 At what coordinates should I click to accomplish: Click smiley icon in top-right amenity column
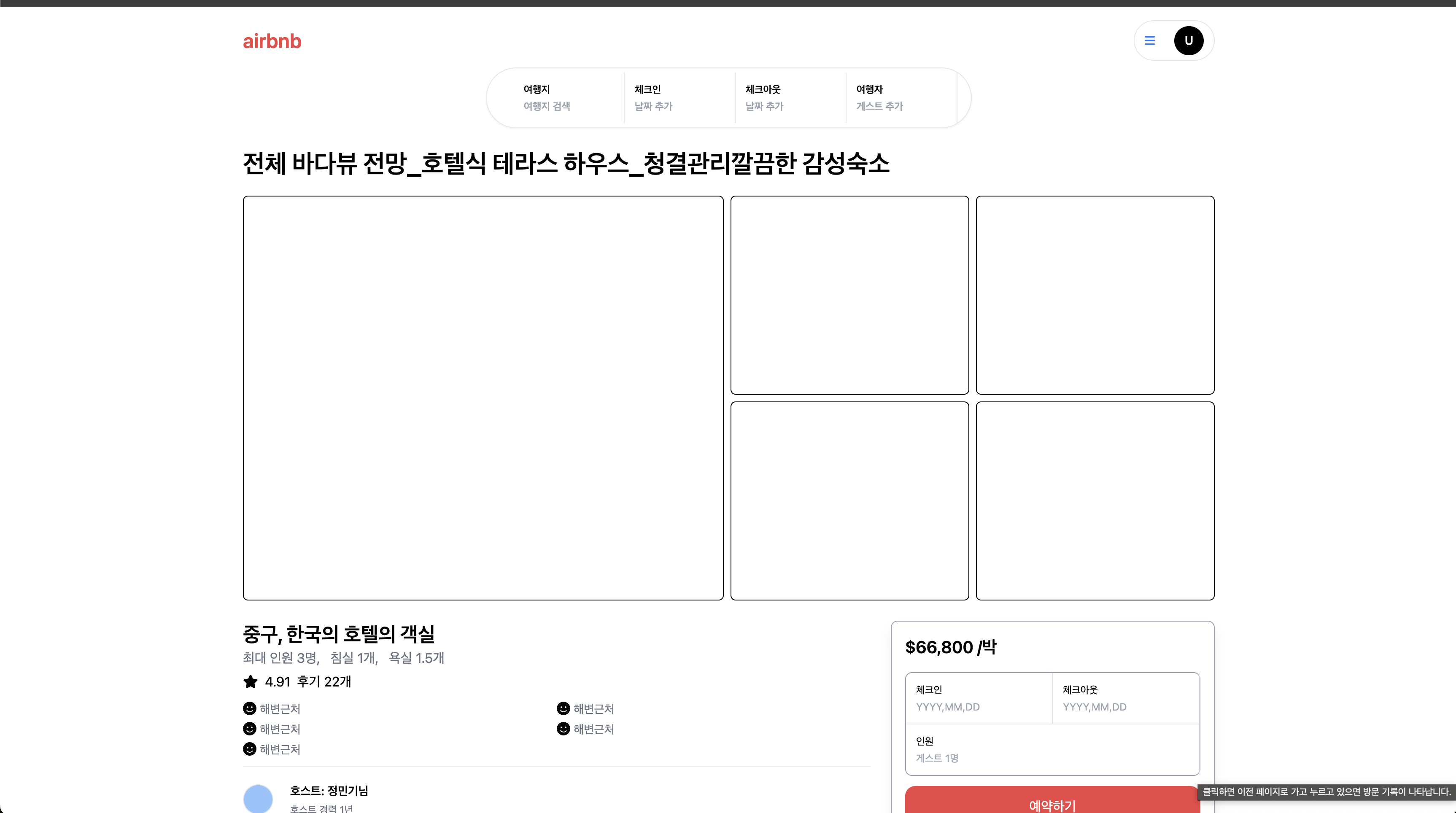563,708
